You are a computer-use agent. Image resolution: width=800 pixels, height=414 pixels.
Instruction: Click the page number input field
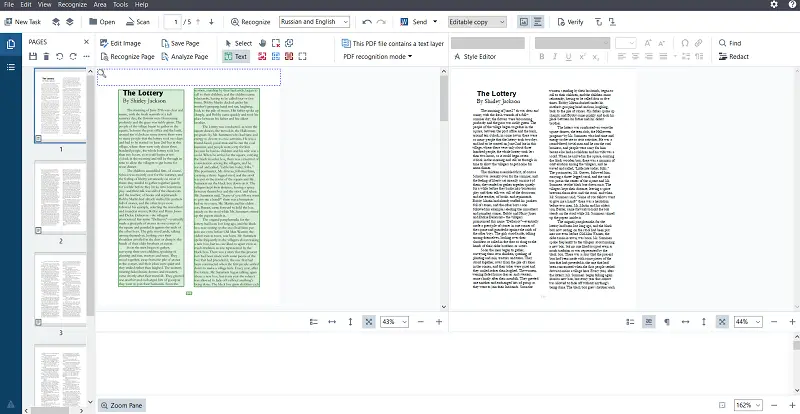tap(173, 22)
